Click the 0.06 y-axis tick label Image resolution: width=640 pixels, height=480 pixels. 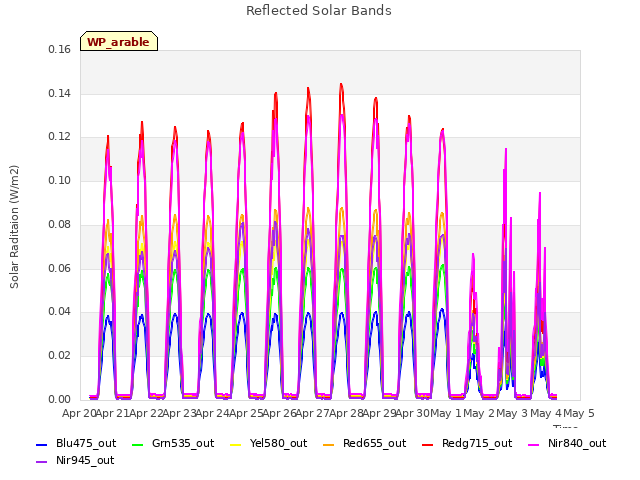tap(60, 268)
